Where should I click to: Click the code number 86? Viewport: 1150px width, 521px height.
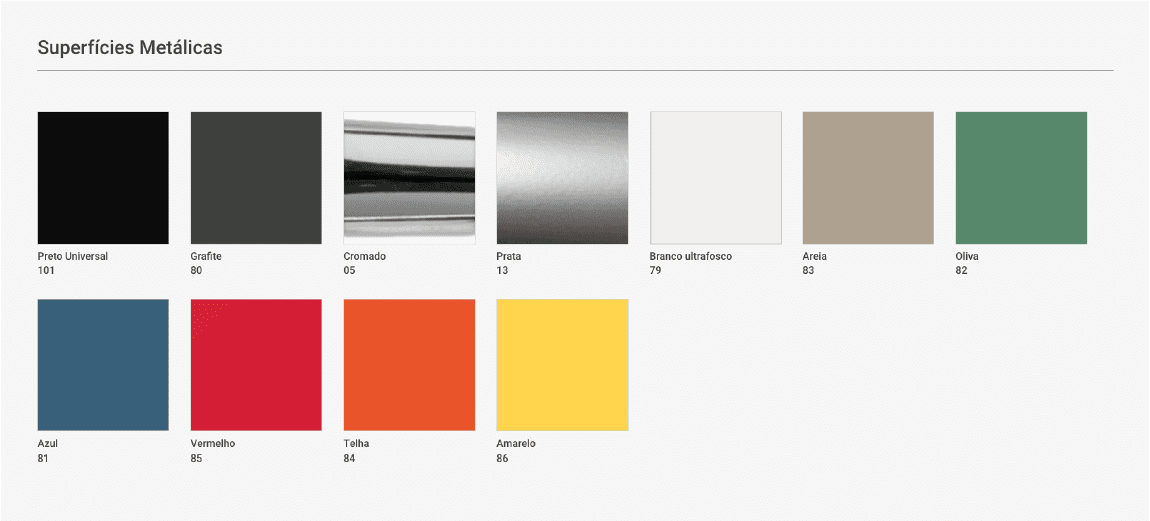point(502,458)
